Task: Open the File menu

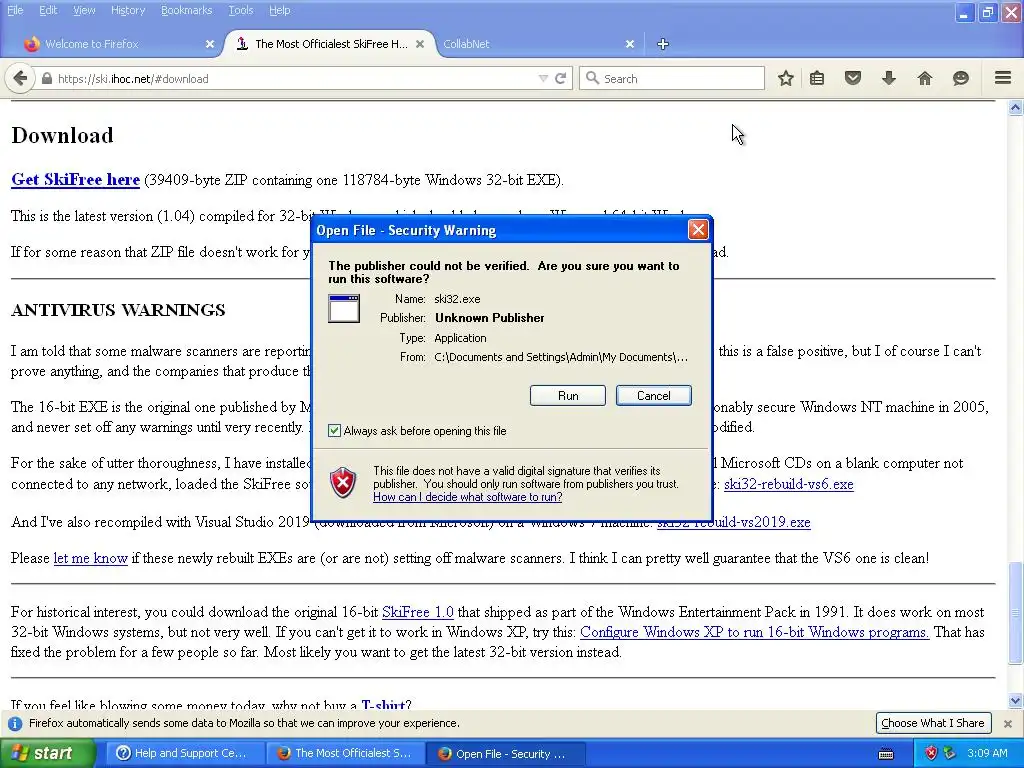Action: 15,10
